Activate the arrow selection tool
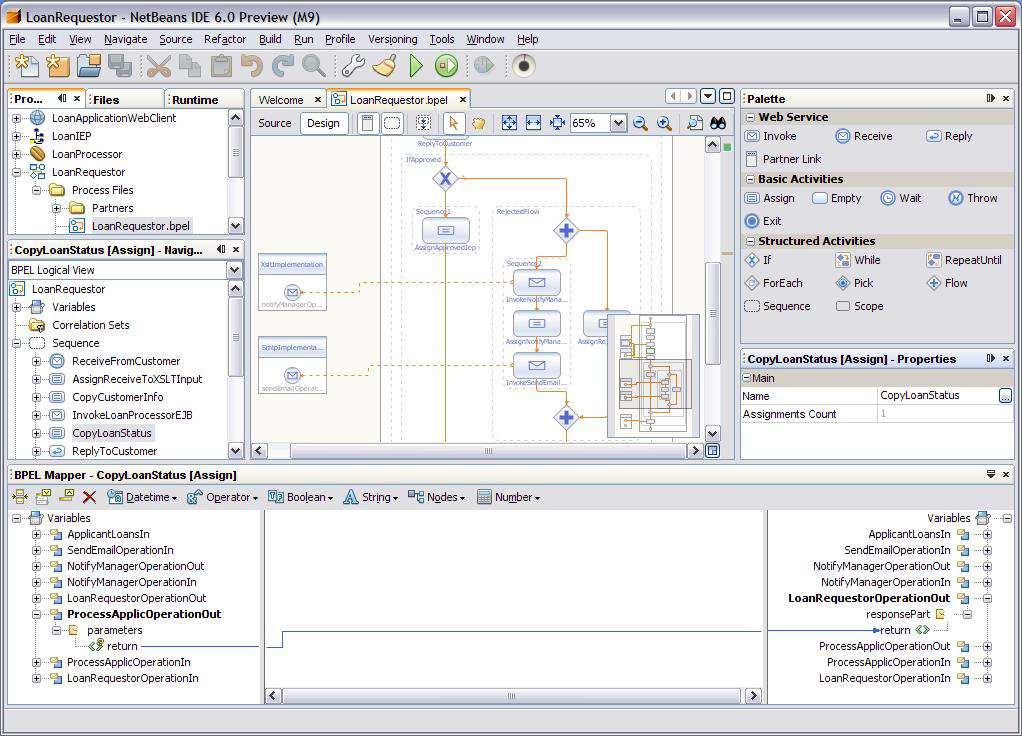This screenshot has height=736, width=1022. tap(454, 123)
